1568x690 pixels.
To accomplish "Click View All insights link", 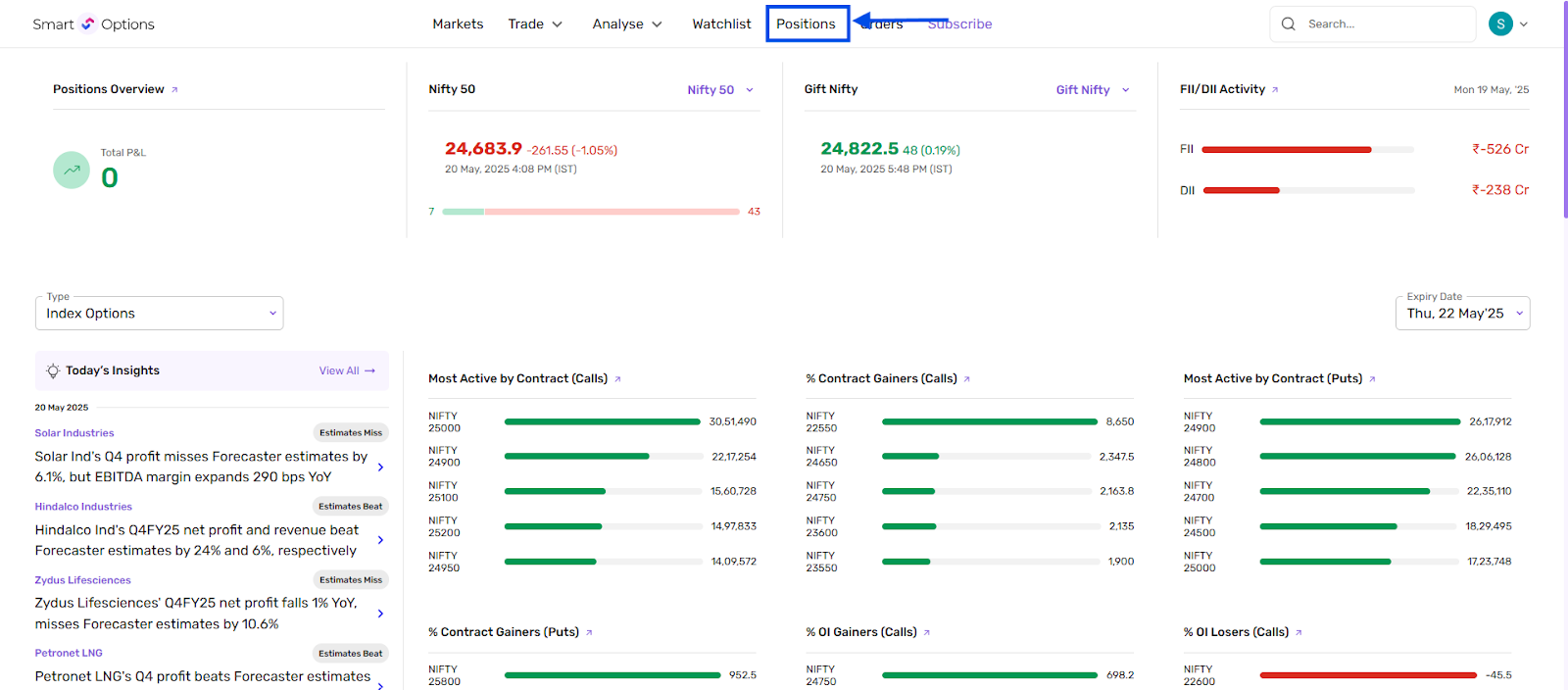I will point(347,370).
